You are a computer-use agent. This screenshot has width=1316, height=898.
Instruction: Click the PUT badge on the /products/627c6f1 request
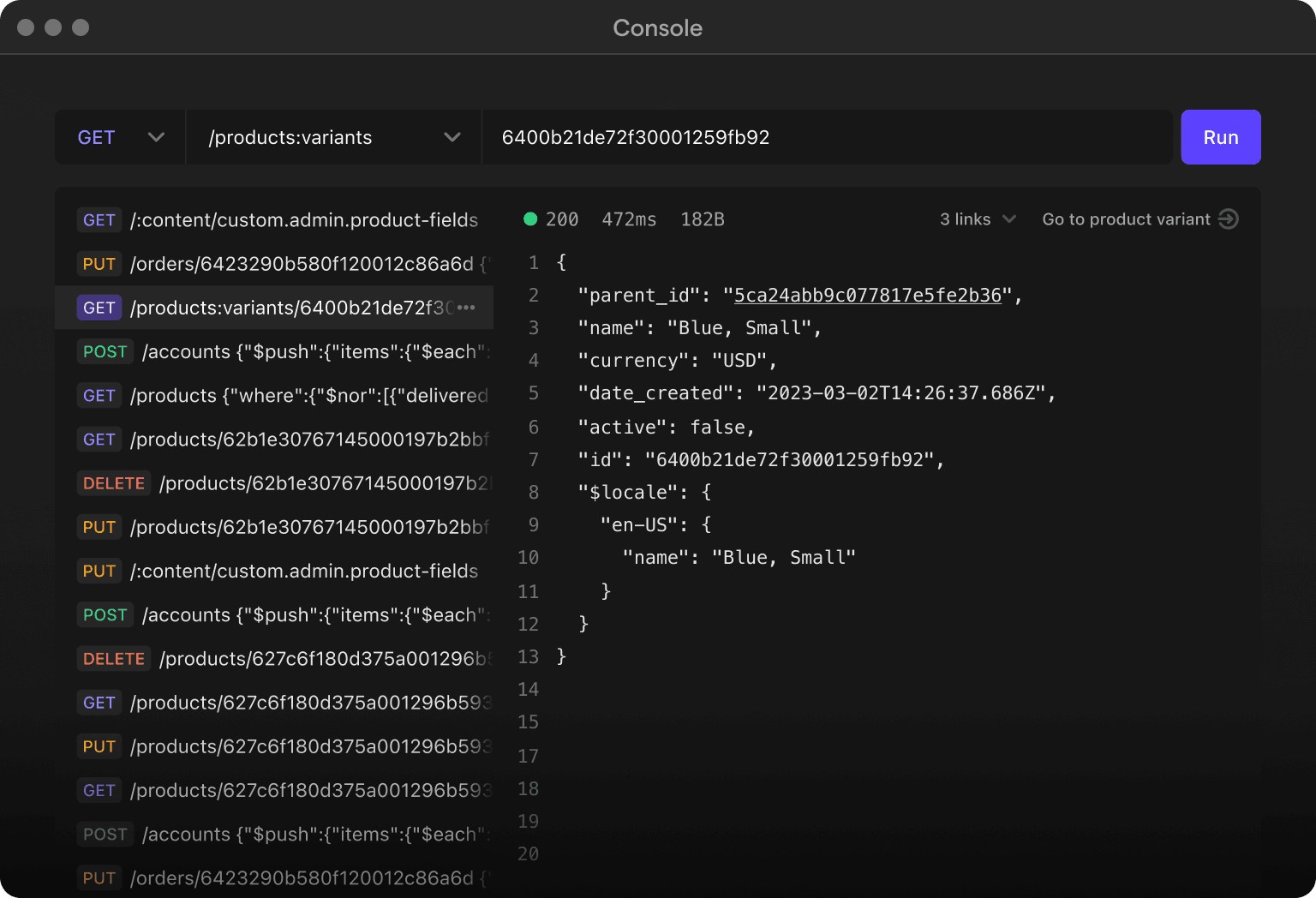pos(99,745)
